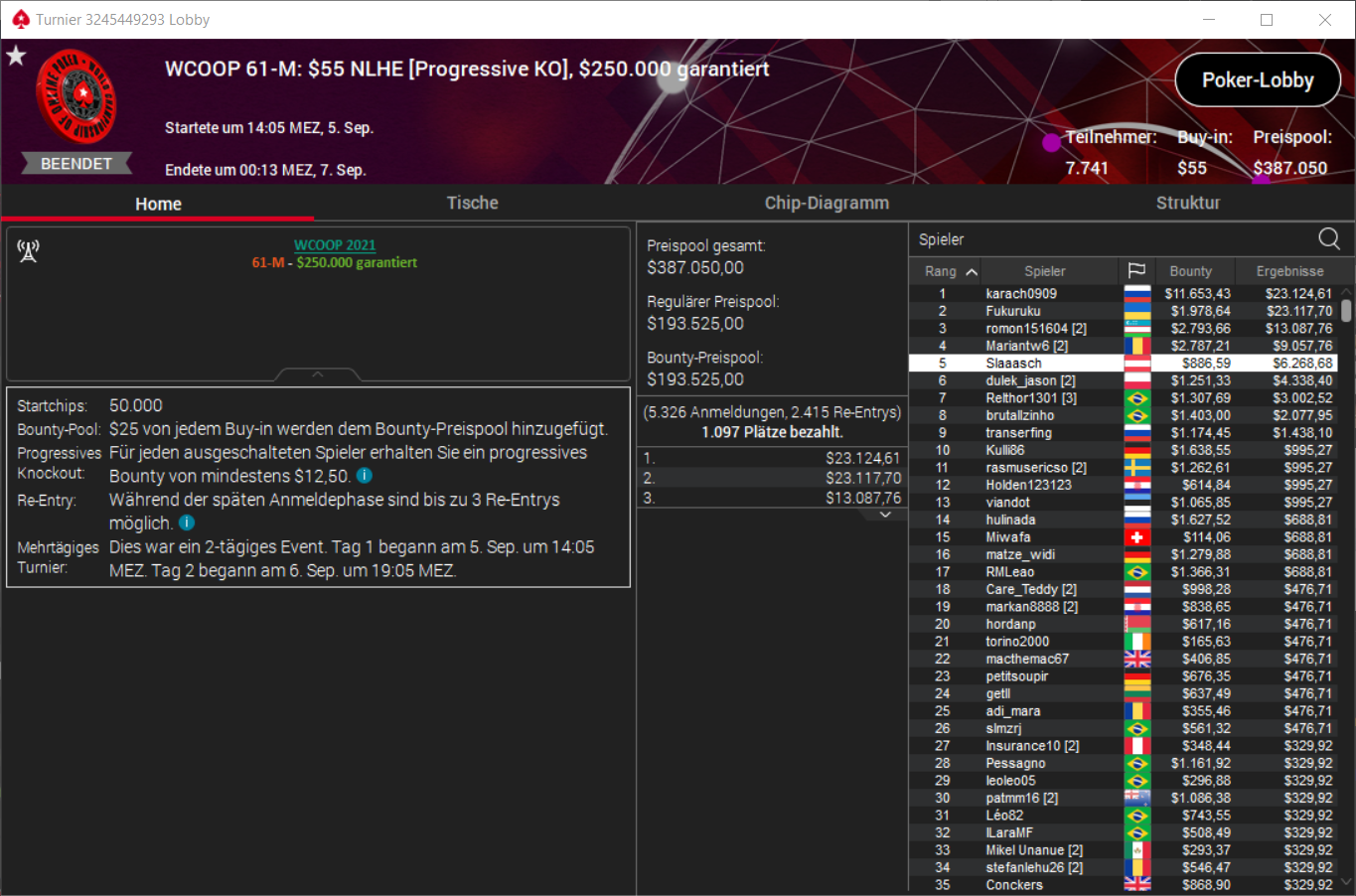Click the player list scroll up arrow
Screen dimensions: 1356x896
[1346, 293]
